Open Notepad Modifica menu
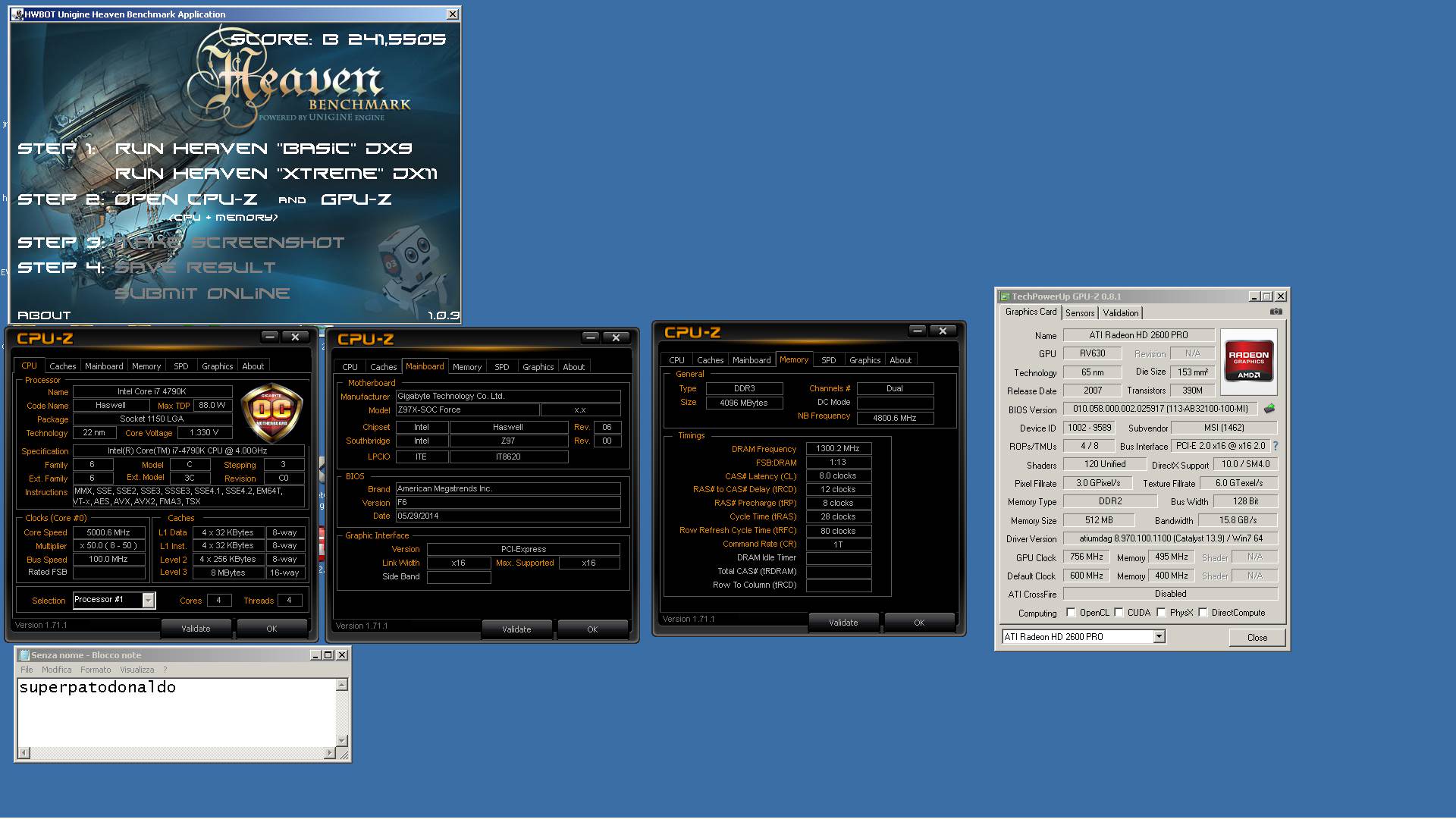 [x=57, y=670]
